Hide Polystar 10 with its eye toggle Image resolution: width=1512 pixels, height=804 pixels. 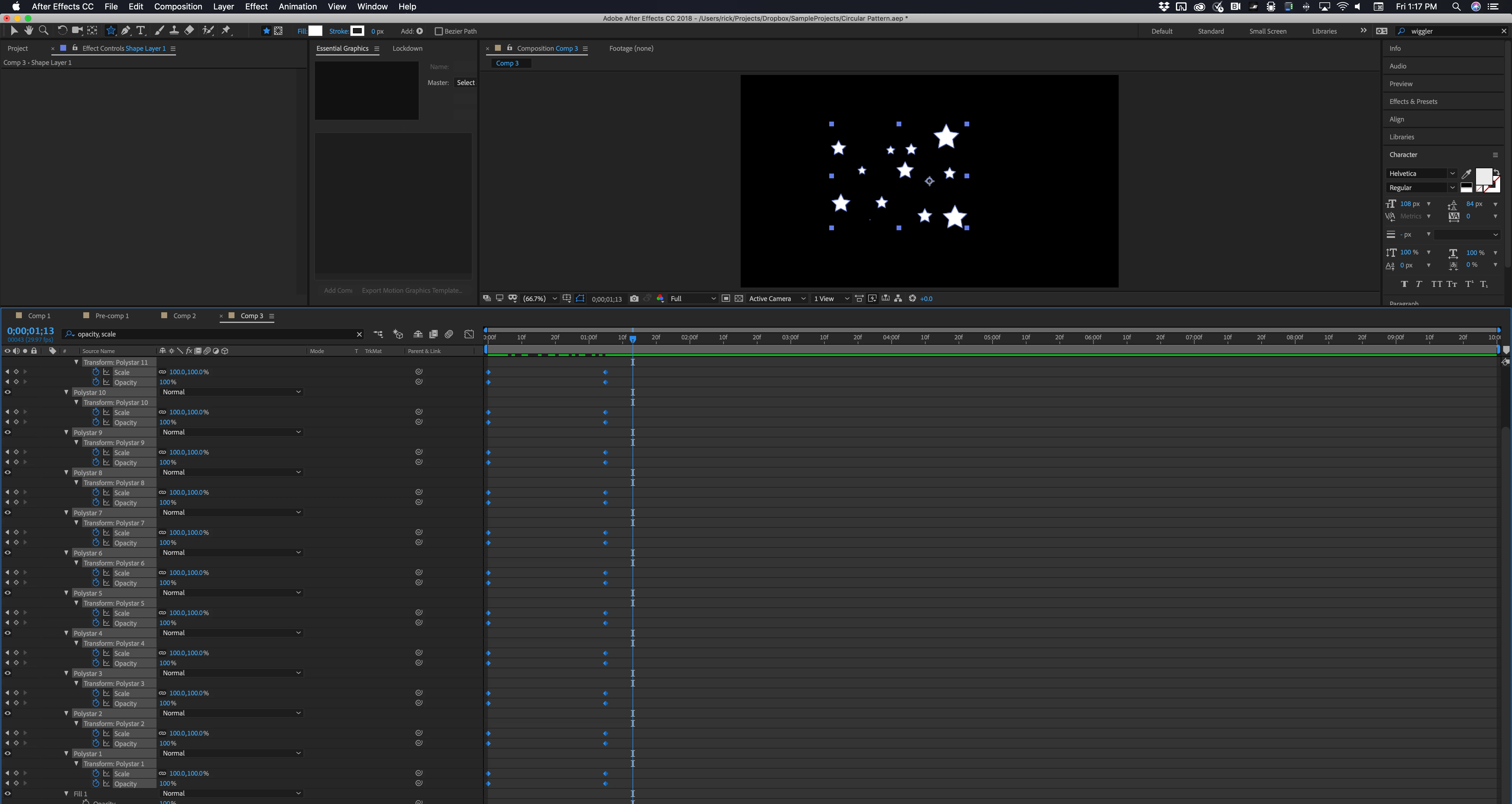pyautogui.click(x=8, y=392)
